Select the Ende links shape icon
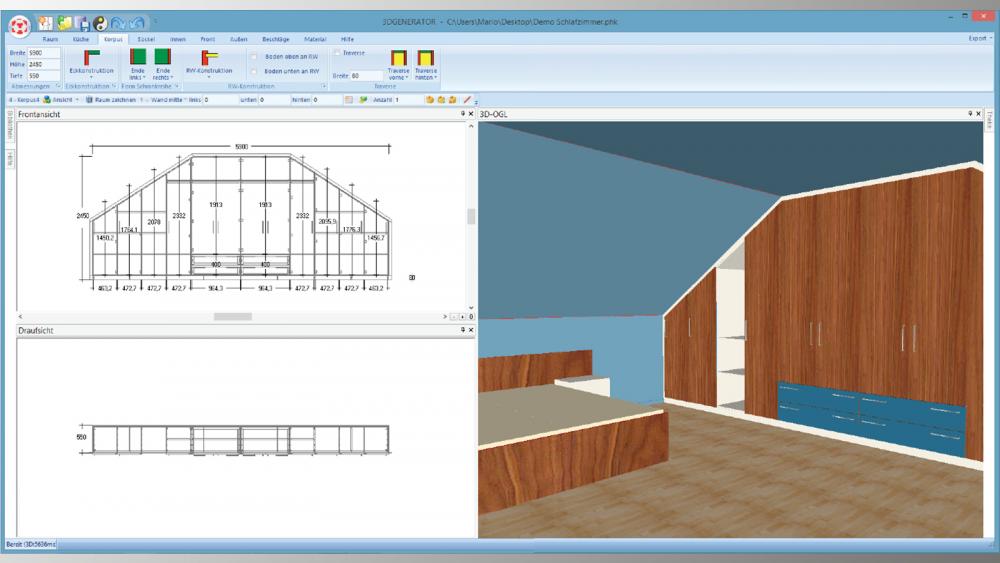Viewport: 1000px width, 563px height. click(138, 58)
